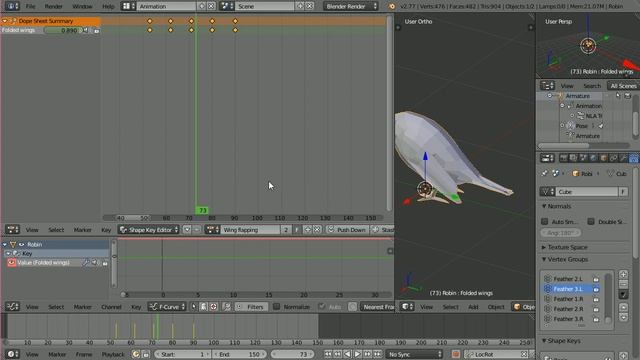Toggle show-hidden ghost icon in Graph header

tap(203, 307)
